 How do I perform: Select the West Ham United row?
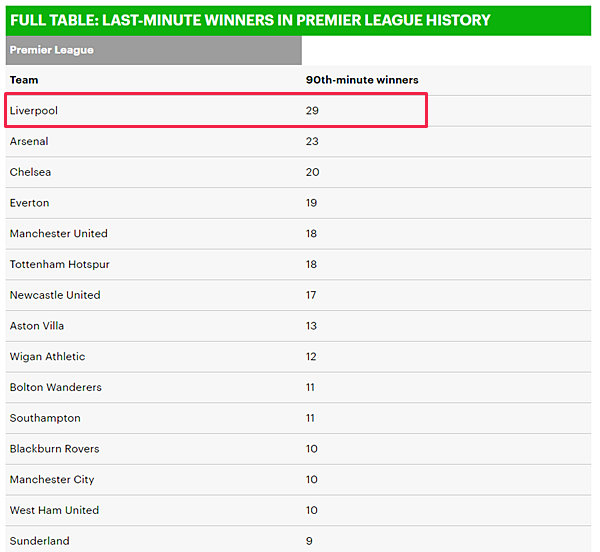click(298, 510)
